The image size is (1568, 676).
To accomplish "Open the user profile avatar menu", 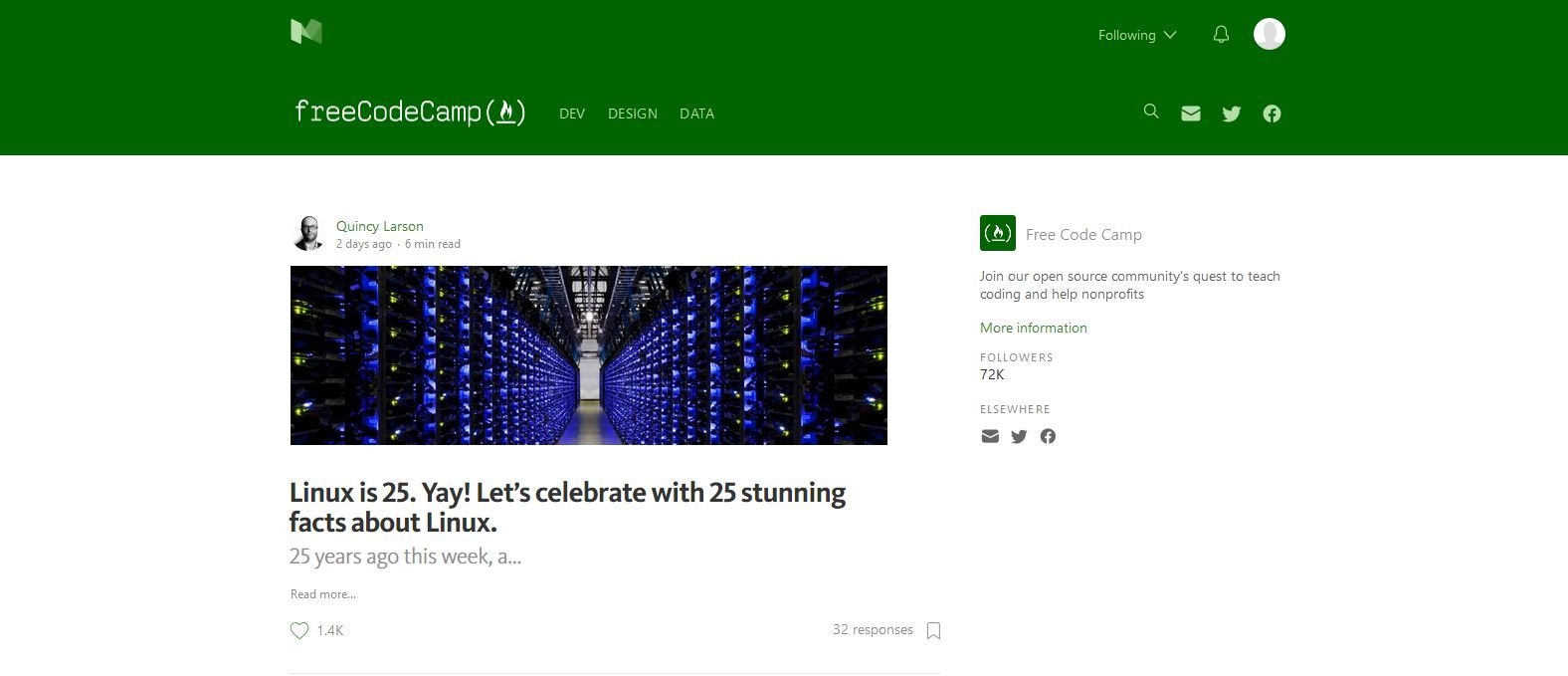I will pos(1269,34).
